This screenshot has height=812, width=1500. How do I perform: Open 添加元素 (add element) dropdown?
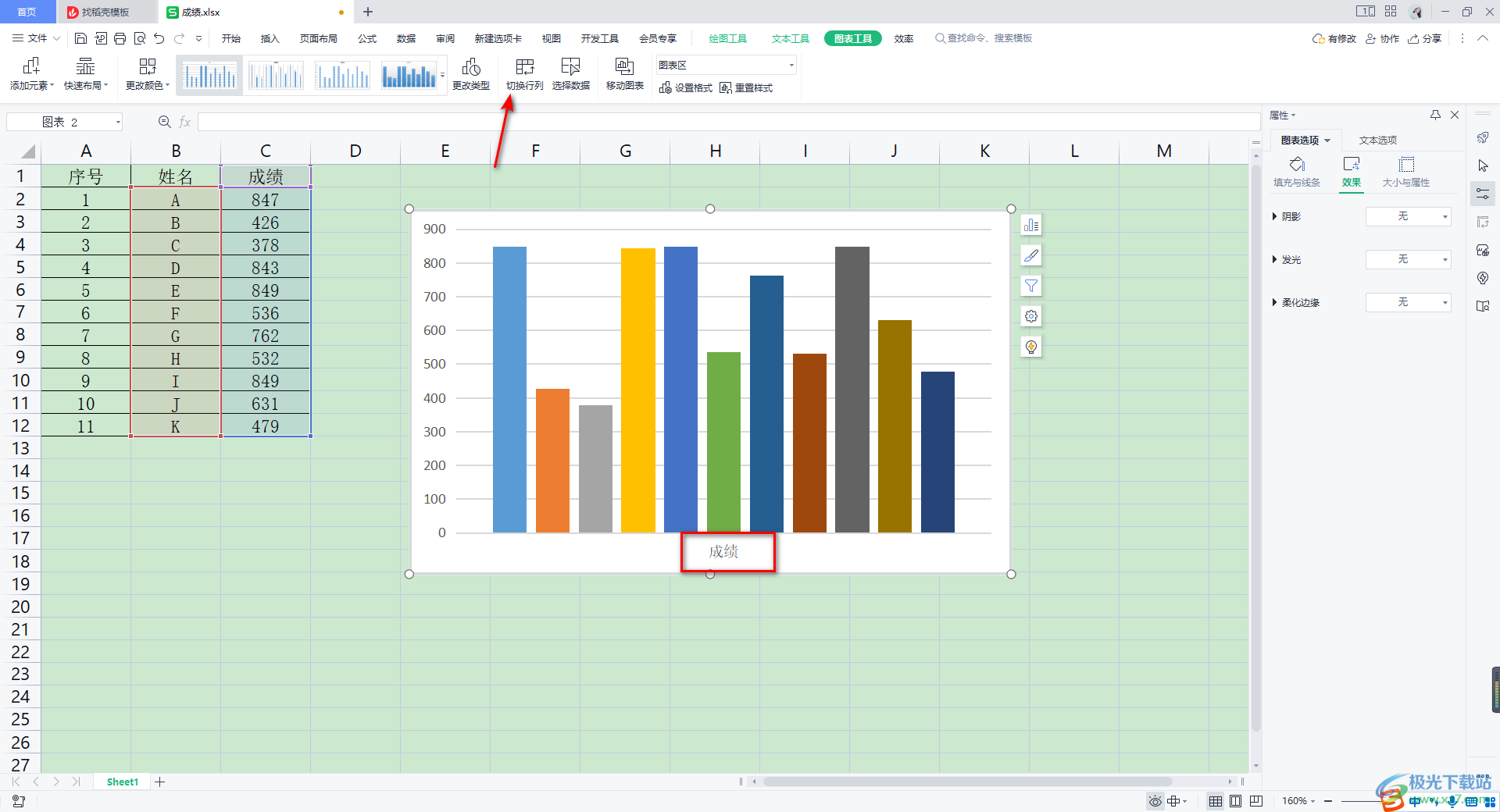pyautogui.click(x=32, y=75)
